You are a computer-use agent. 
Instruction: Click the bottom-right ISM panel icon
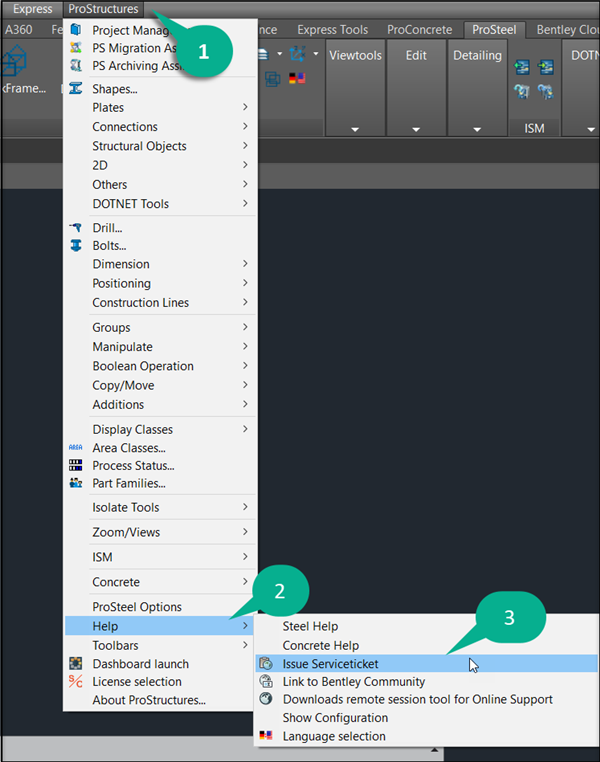tap(546, 91)
